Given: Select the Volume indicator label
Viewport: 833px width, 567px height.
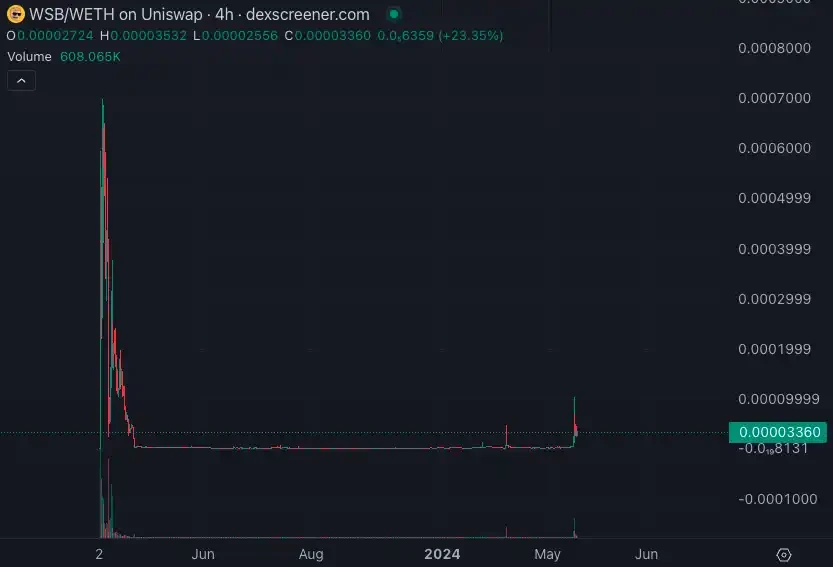Looking at the screenshot, I should (29, 57).
